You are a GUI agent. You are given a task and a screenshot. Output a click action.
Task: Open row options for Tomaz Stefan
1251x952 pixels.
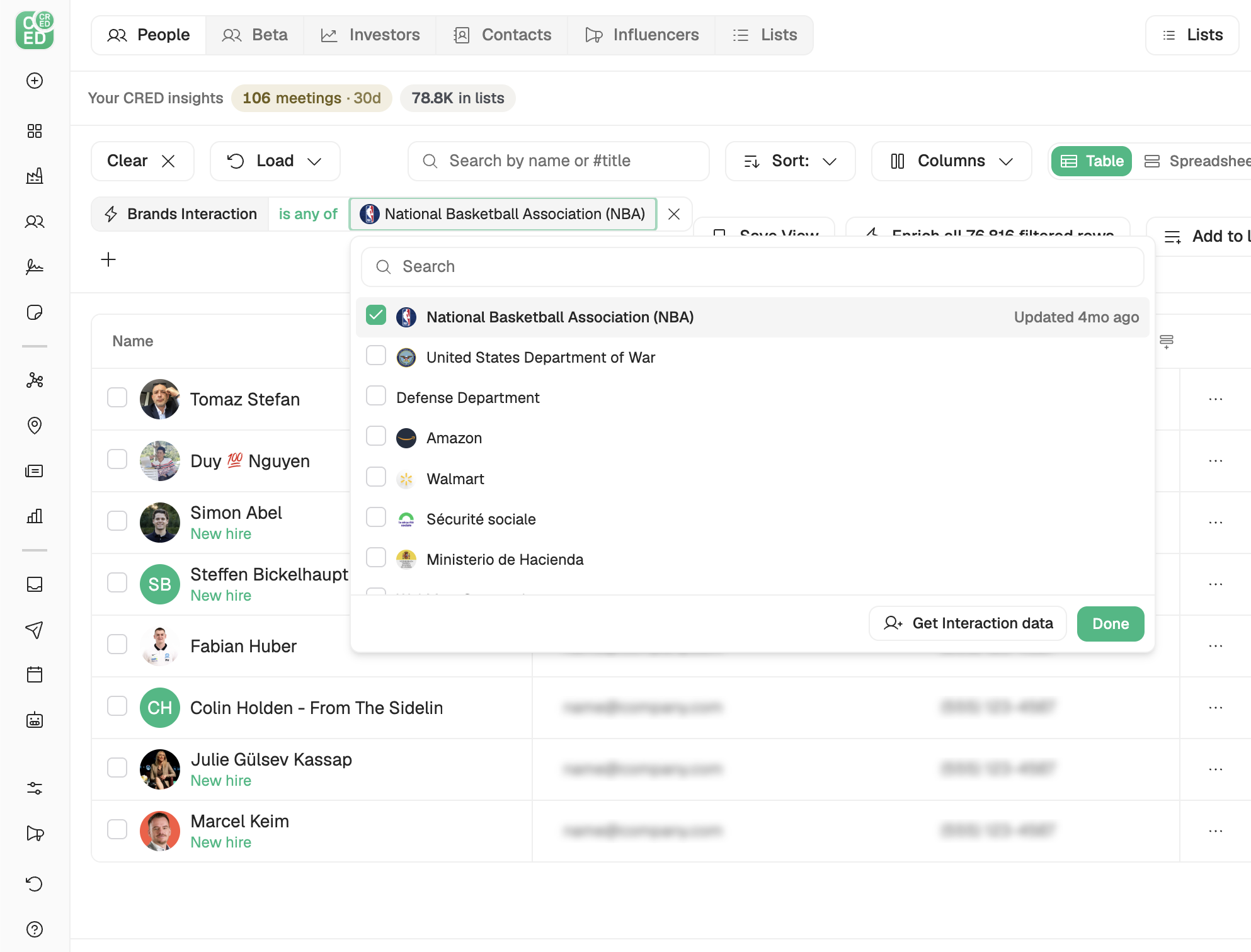coord(1216,399)
